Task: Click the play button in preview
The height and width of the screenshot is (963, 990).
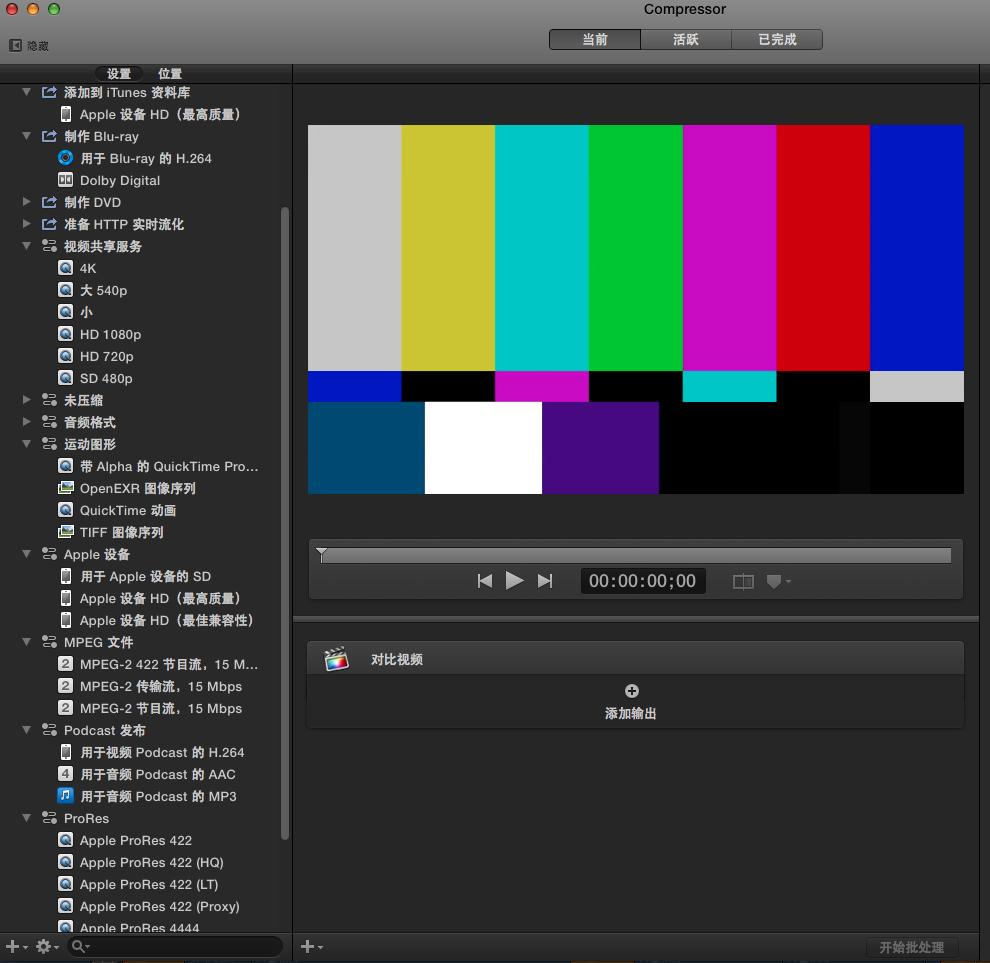Action: [x=515, y=581]
